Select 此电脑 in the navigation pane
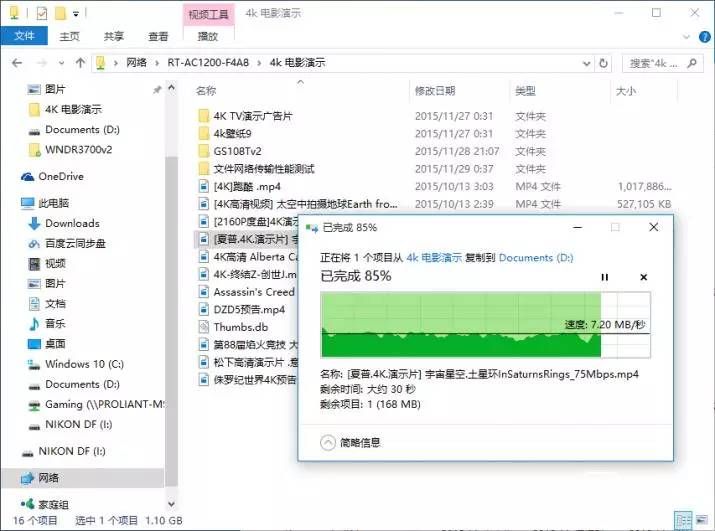The image size is (715, 531). coord(53,203)
